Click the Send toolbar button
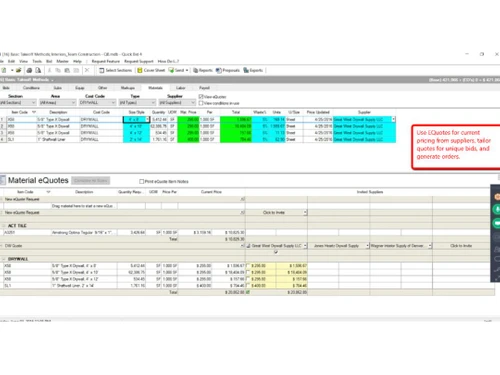Viewport: 500px width, 375px height. tap(177, 70)
